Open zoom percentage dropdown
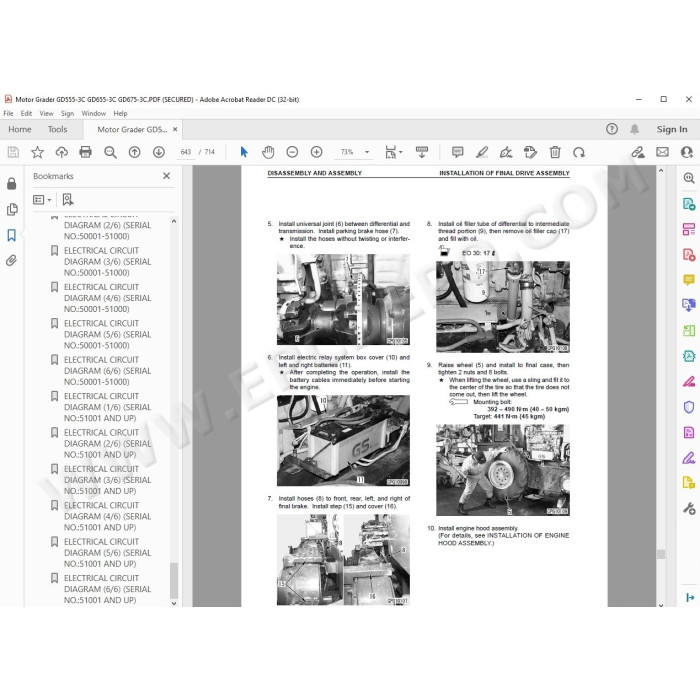700x700 pixels. point(367,152)
